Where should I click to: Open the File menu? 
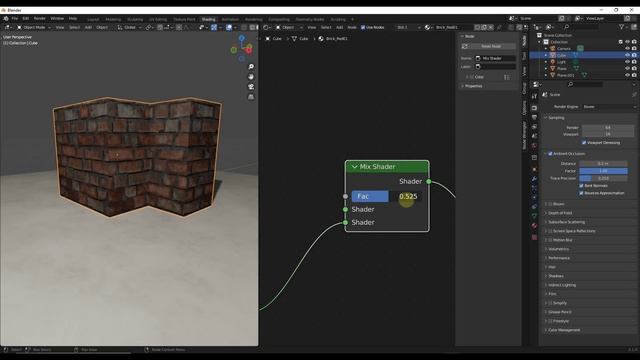(15, 18)
